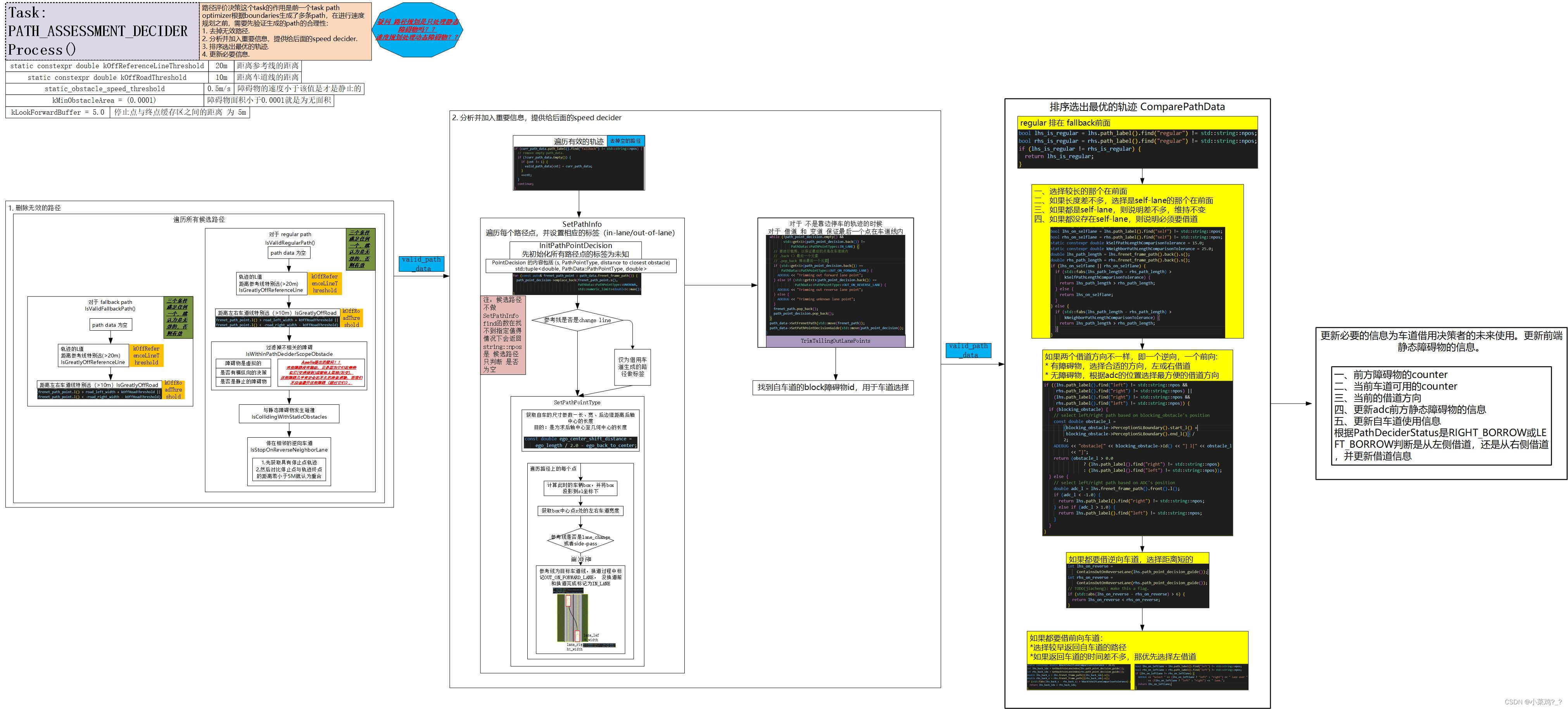Select the blue 去掉空的路径 tag
1568x709 pixels.
[625, 141]
